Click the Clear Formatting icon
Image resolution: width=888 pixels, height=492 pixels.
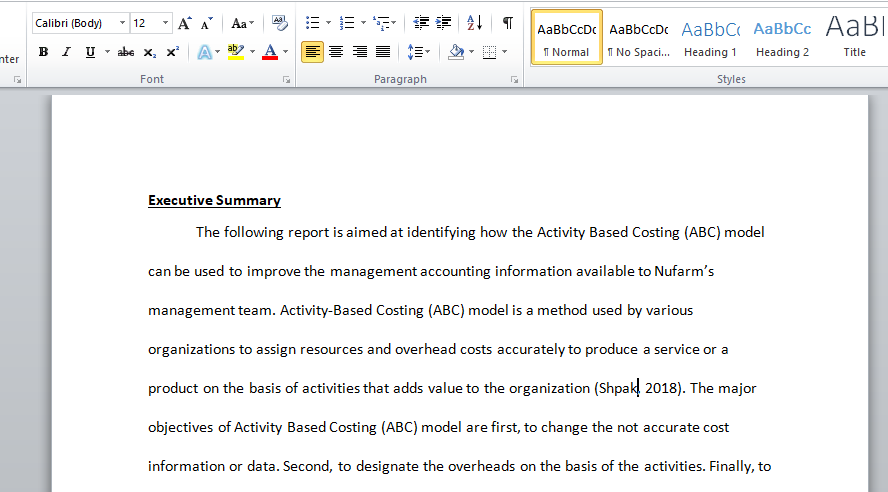click(279, 23)
